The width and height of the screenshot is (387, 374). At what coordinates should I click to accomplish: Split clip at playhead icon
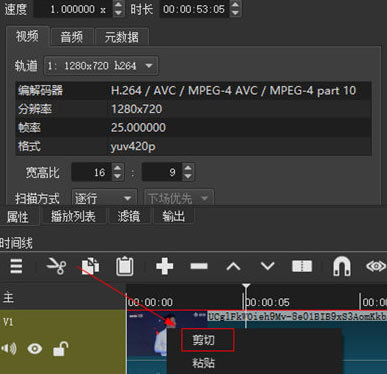coord(302,266)
